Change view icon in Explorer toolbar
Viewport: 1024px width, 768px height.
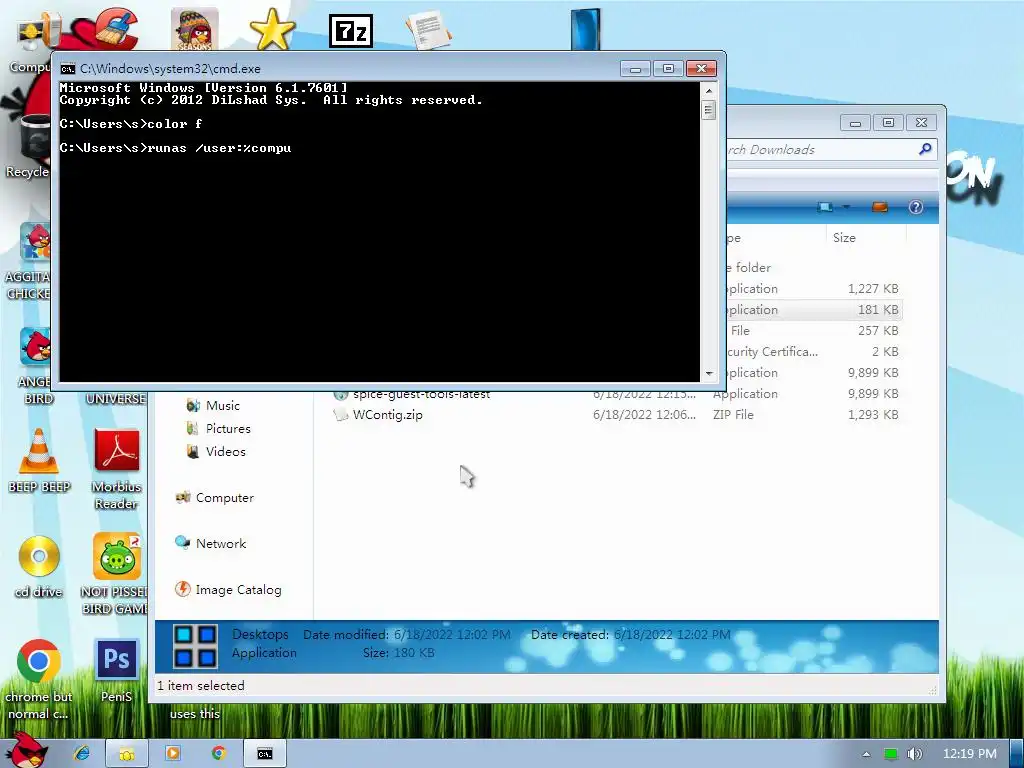click(825, 207)
